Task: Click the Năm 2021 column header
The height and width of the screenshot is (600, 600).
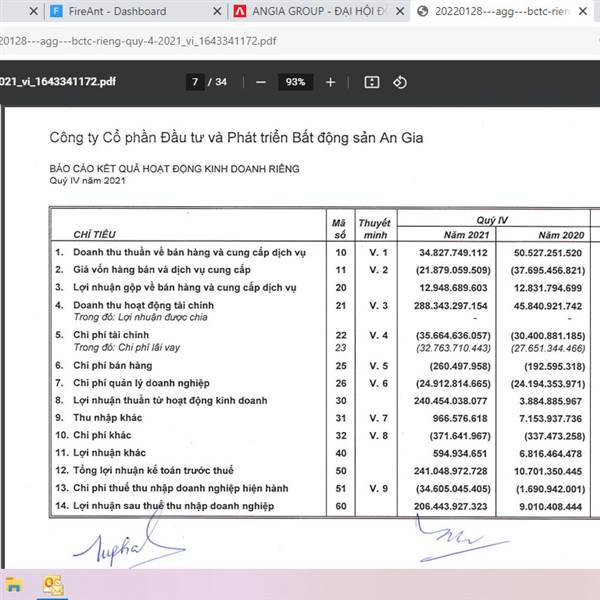Action: pos(466,235)
